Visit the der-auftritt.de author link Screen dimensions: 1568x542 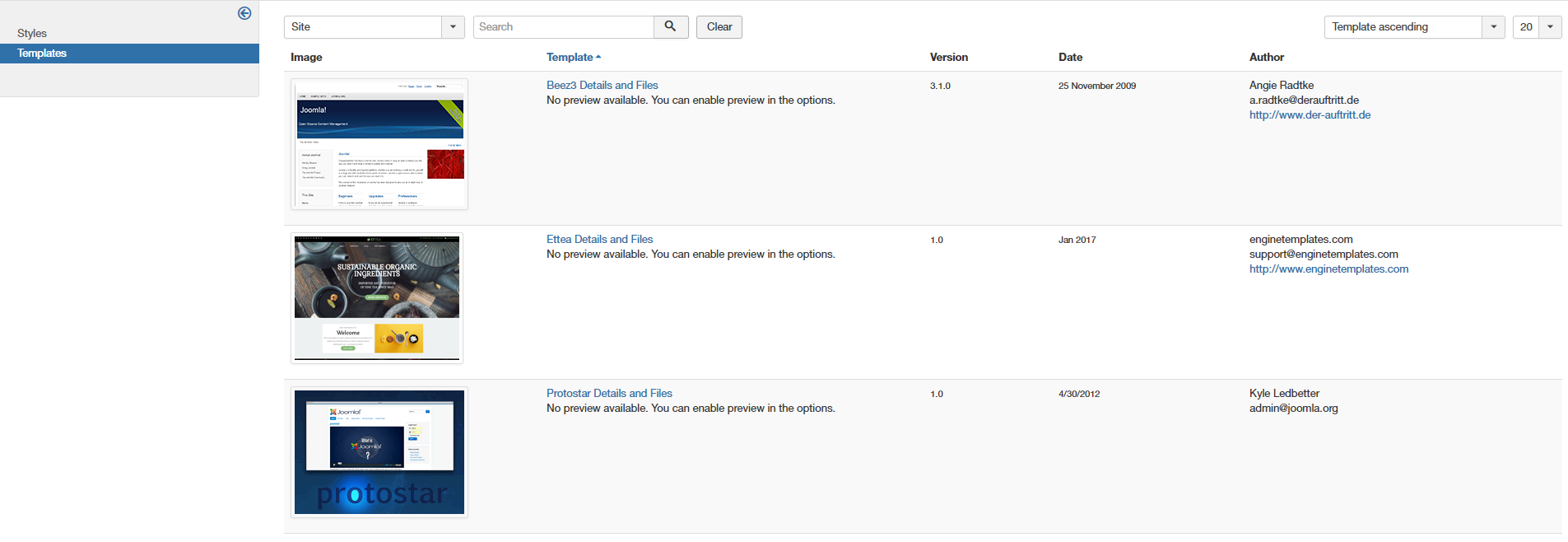(1310, 114)
